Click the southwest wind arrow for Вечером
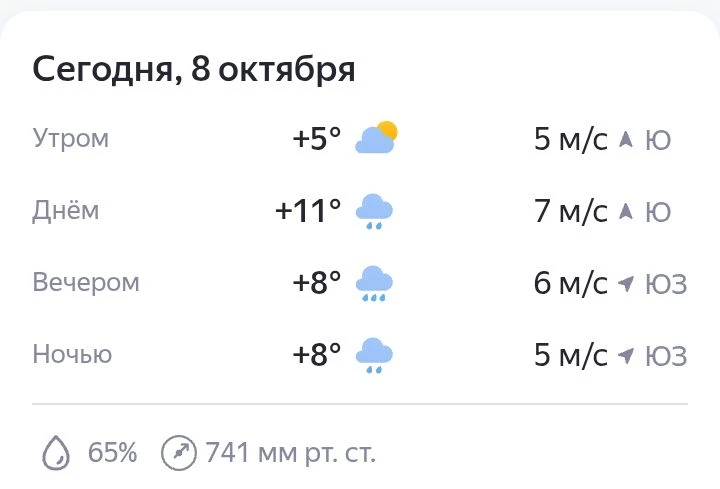Screen dimensions: 720x489 pyautogui.click(x=626, y=283)
